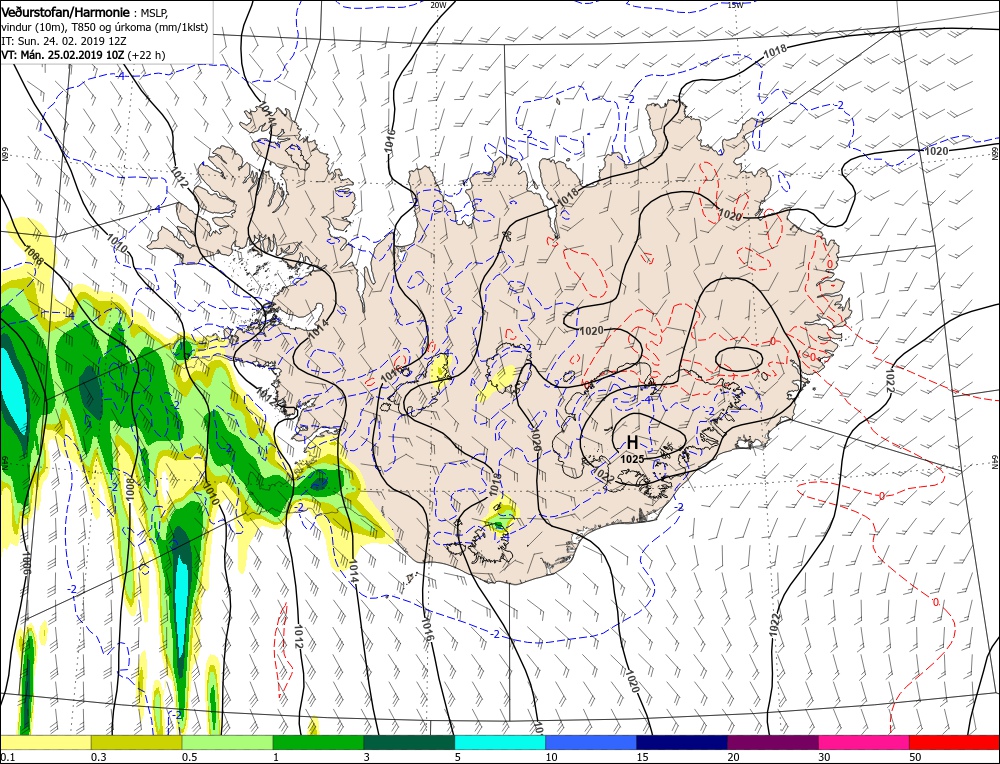Click the cyan 5–10 legend swatch
This screenshot has height=764, width=1000.
[500, 742]
